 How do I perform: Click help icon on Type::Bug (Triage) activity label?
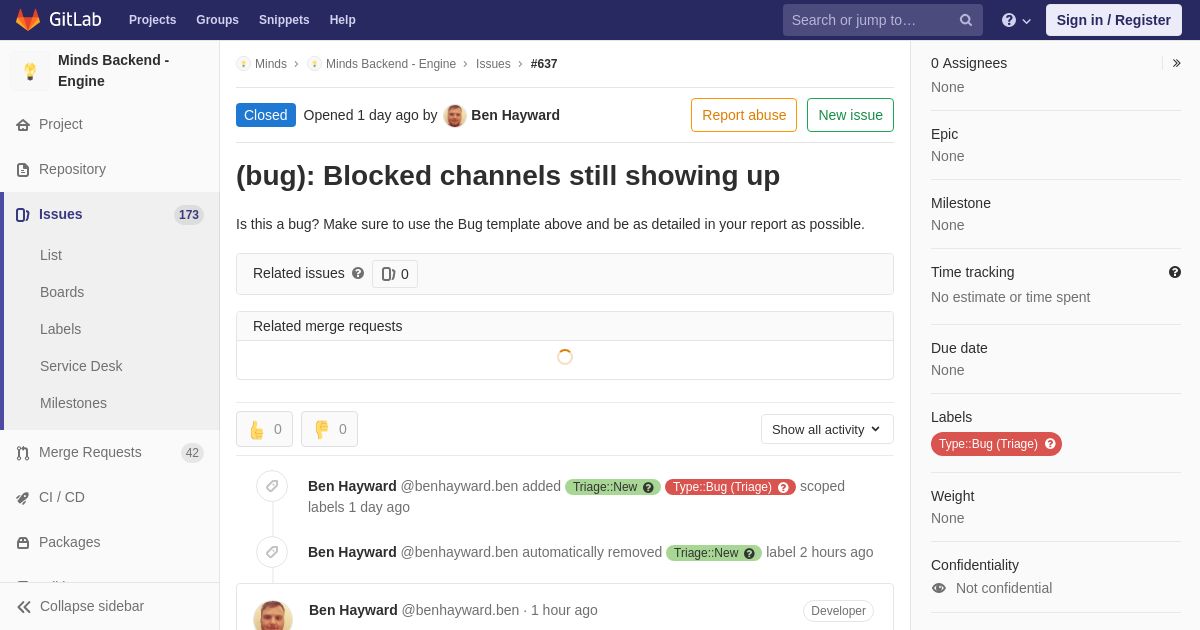(783, 487)
